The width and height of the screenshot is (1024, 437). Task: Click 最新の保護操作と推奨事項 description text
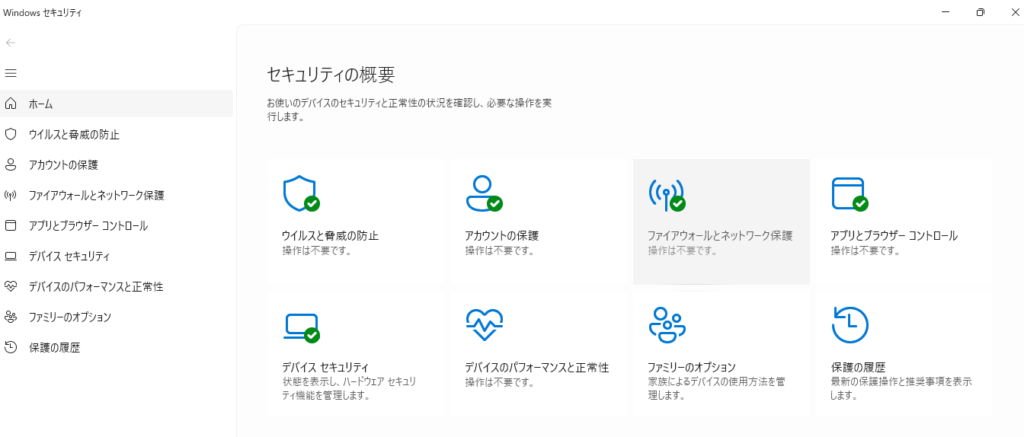coord(901,388)
